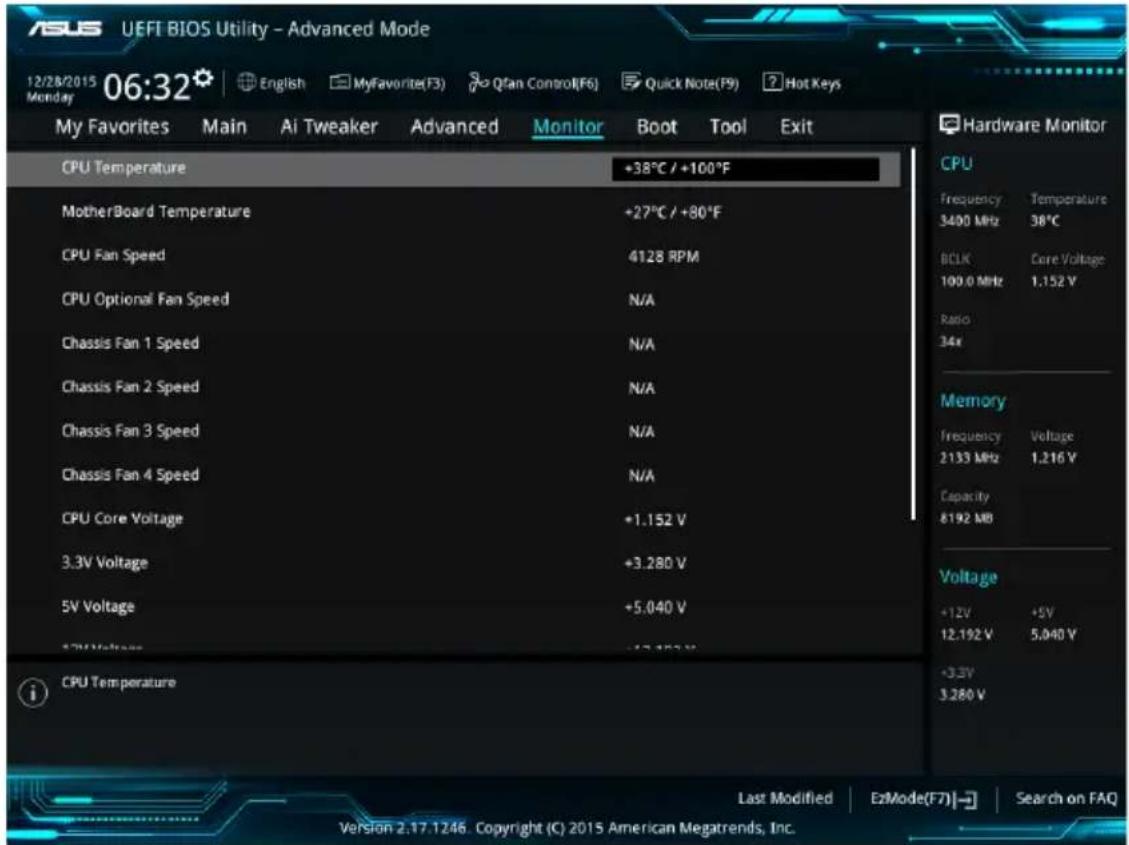1129x845 pixels.
Task: Open the Tool tab
Action: click(x=728, y=127)
